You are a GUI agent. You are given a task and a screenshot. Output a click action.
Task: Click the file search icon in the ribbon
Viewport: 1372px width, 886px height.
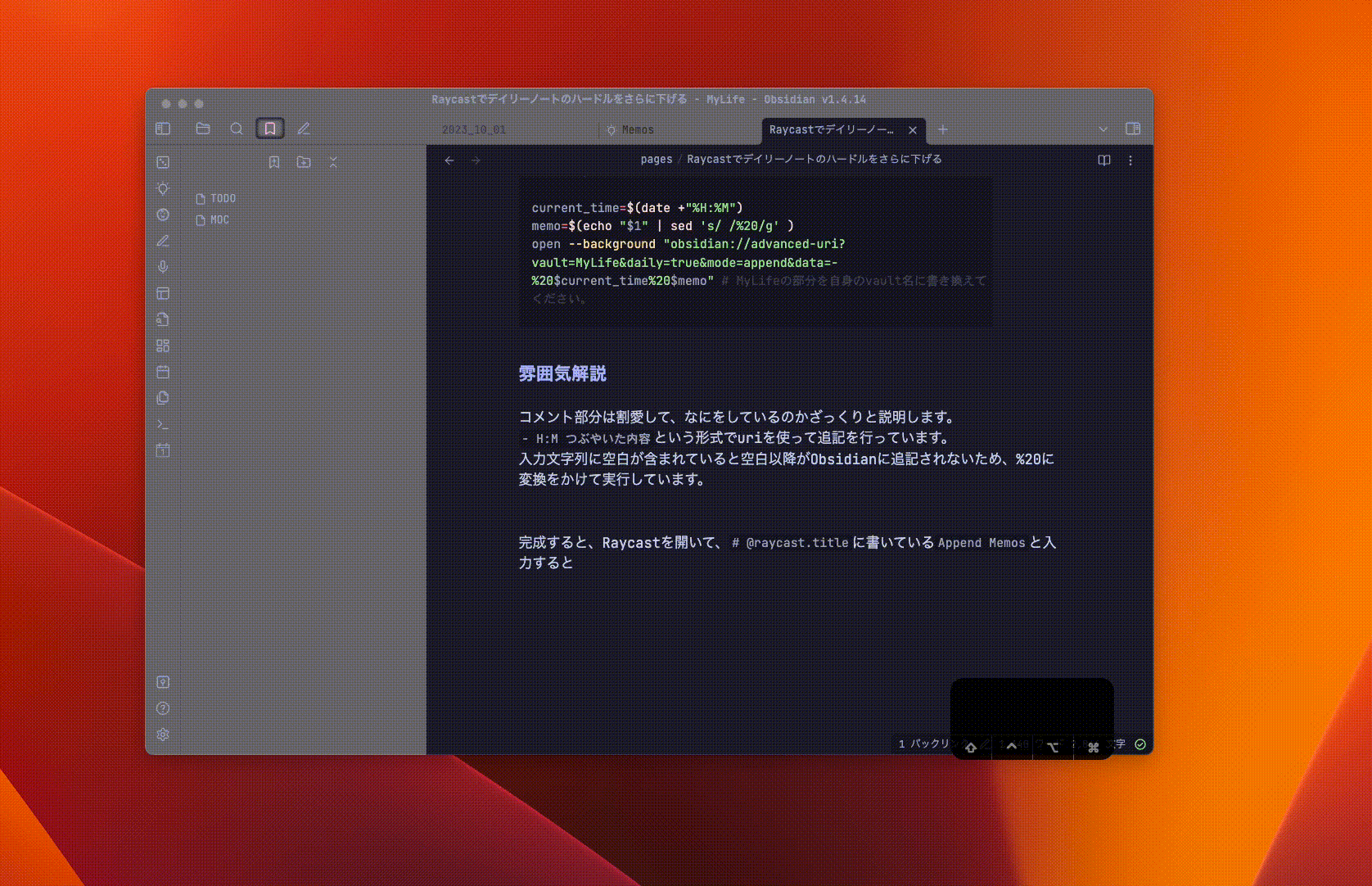point(163,319)
